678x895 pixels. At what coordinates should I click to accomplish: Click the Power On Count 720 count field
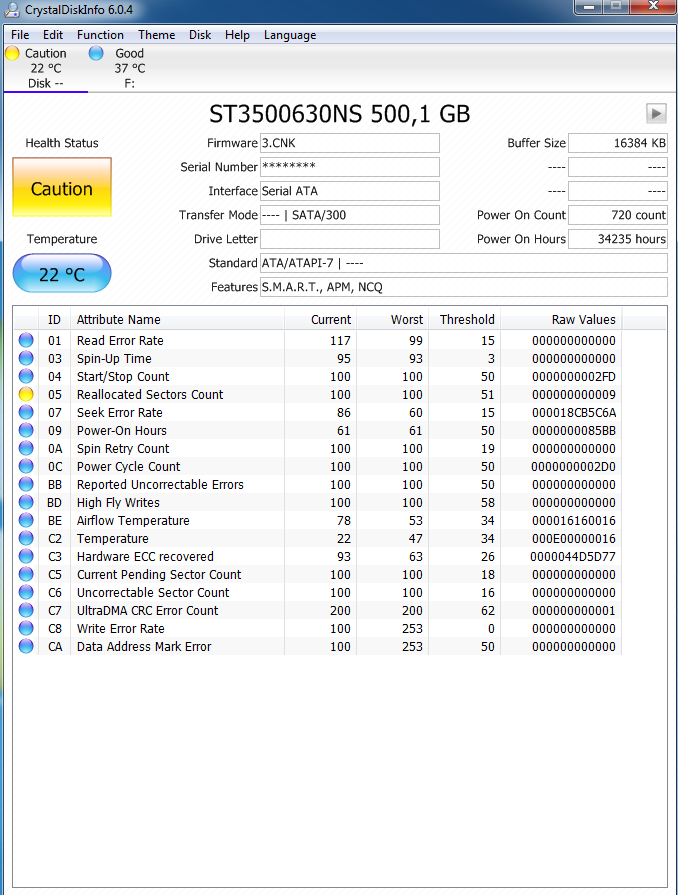618,215
